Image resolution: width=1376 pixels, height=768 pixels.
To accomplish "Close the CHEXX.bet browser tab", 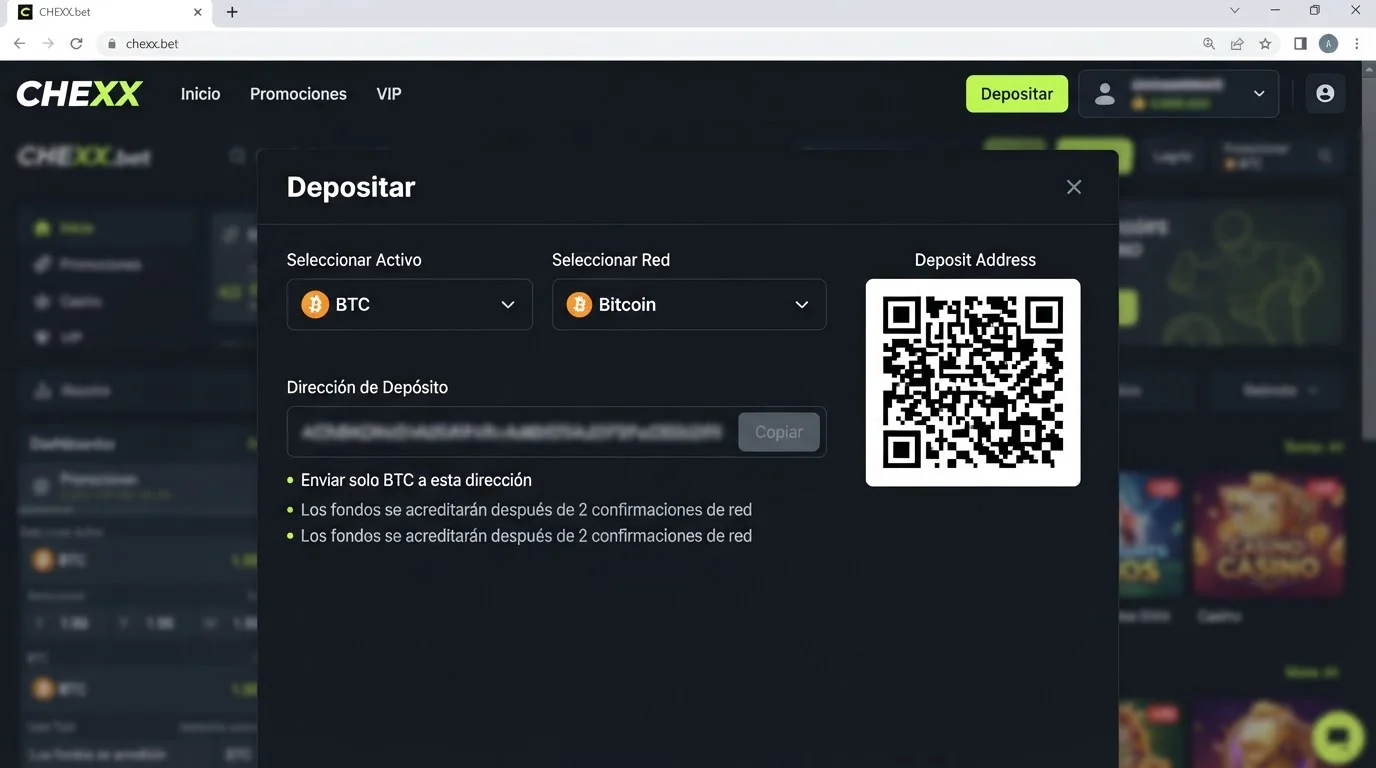I will click(198, 12).
